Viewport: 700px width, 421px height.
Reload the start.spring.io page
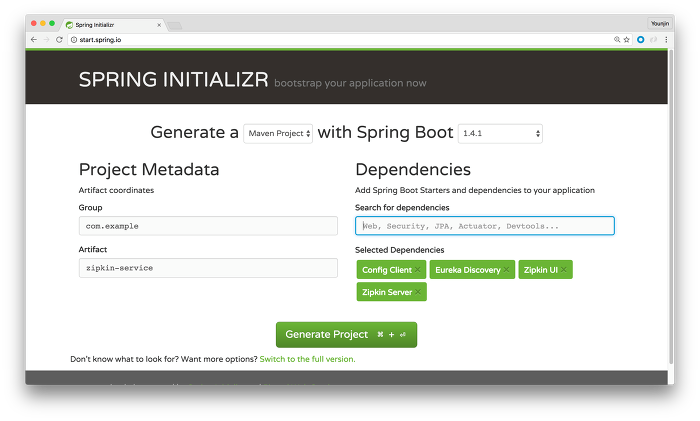pyautogui.click(x=59, y=39)
